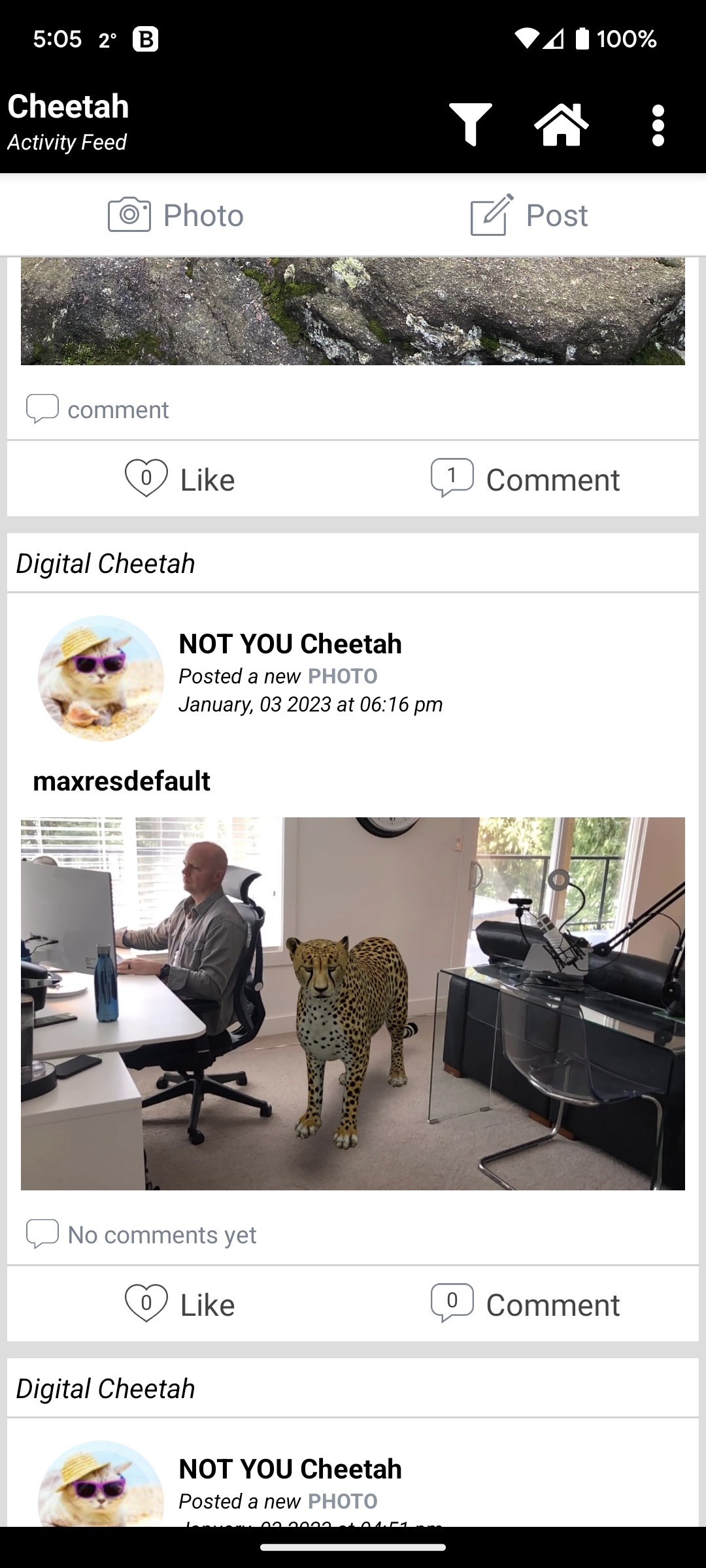Tap the bottom post's cat avatar
This screenshot has height=1568, width=706.
point(101,1483)
